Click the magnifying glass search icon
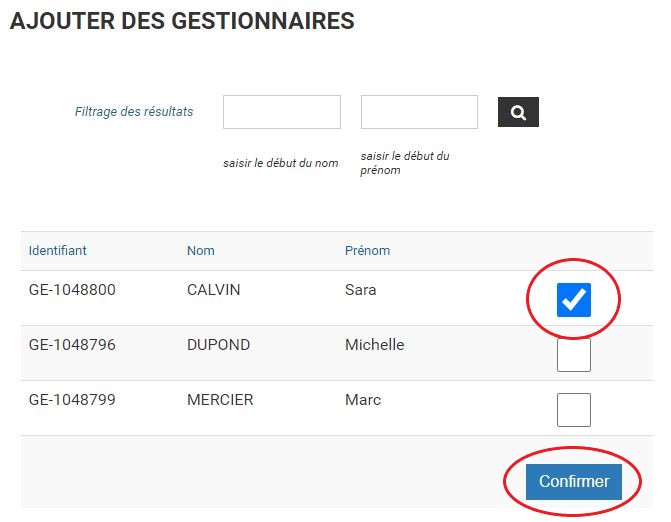Screen dimensions: 671x522 (x=518, y=112)
